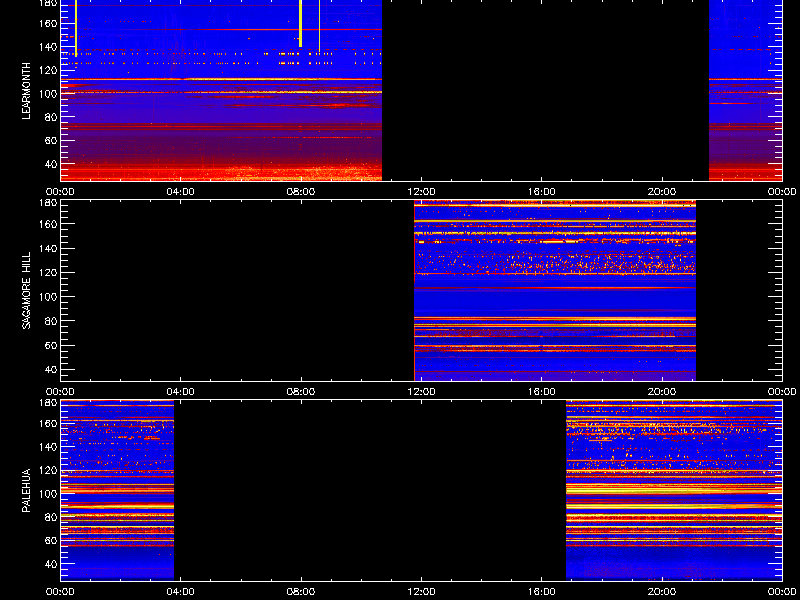Pick the 04:00 tick under the Sagamore Hill panel
Image resolution: width=800 pixels, height=600 pixels.
(181, 392)
